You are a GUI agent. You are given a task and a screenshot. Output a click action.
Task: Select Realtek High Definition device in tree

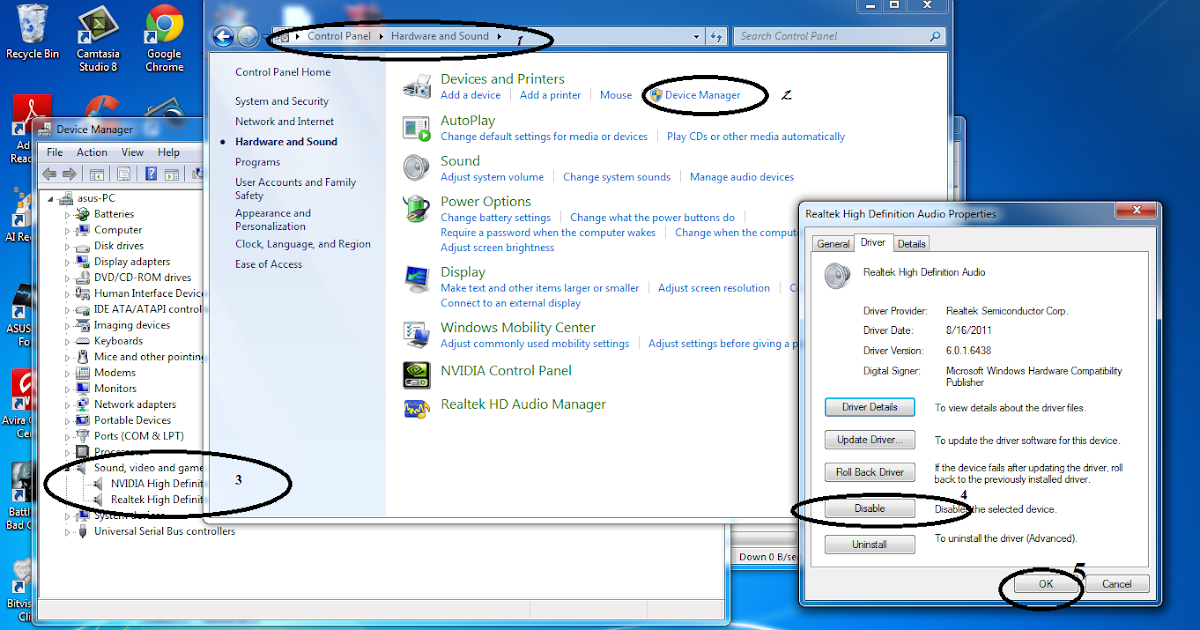pos(149,499)
